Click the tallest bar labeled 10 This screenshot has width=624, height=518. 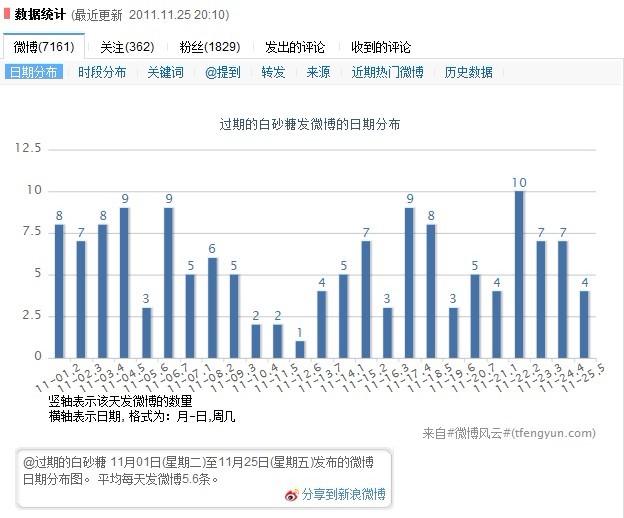[x=519, y=273]
